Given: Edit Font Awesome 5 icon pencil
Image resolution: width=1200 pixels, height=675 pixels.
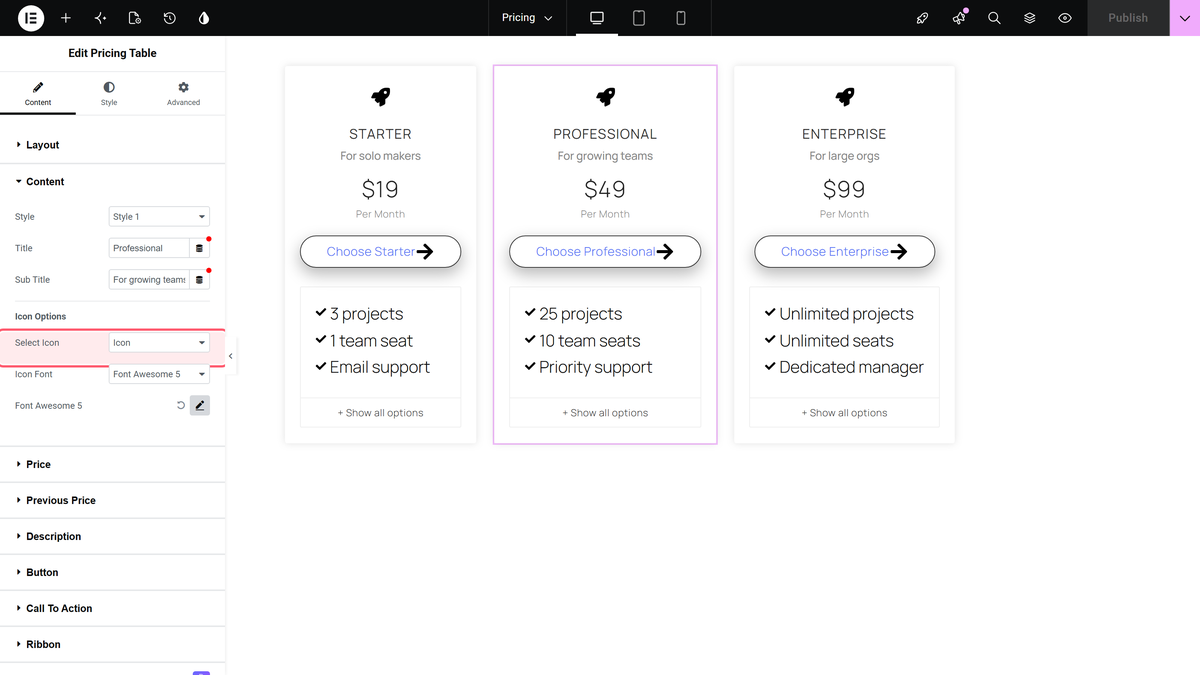Looking at the screenshot, I should click(x=200, y=406).
